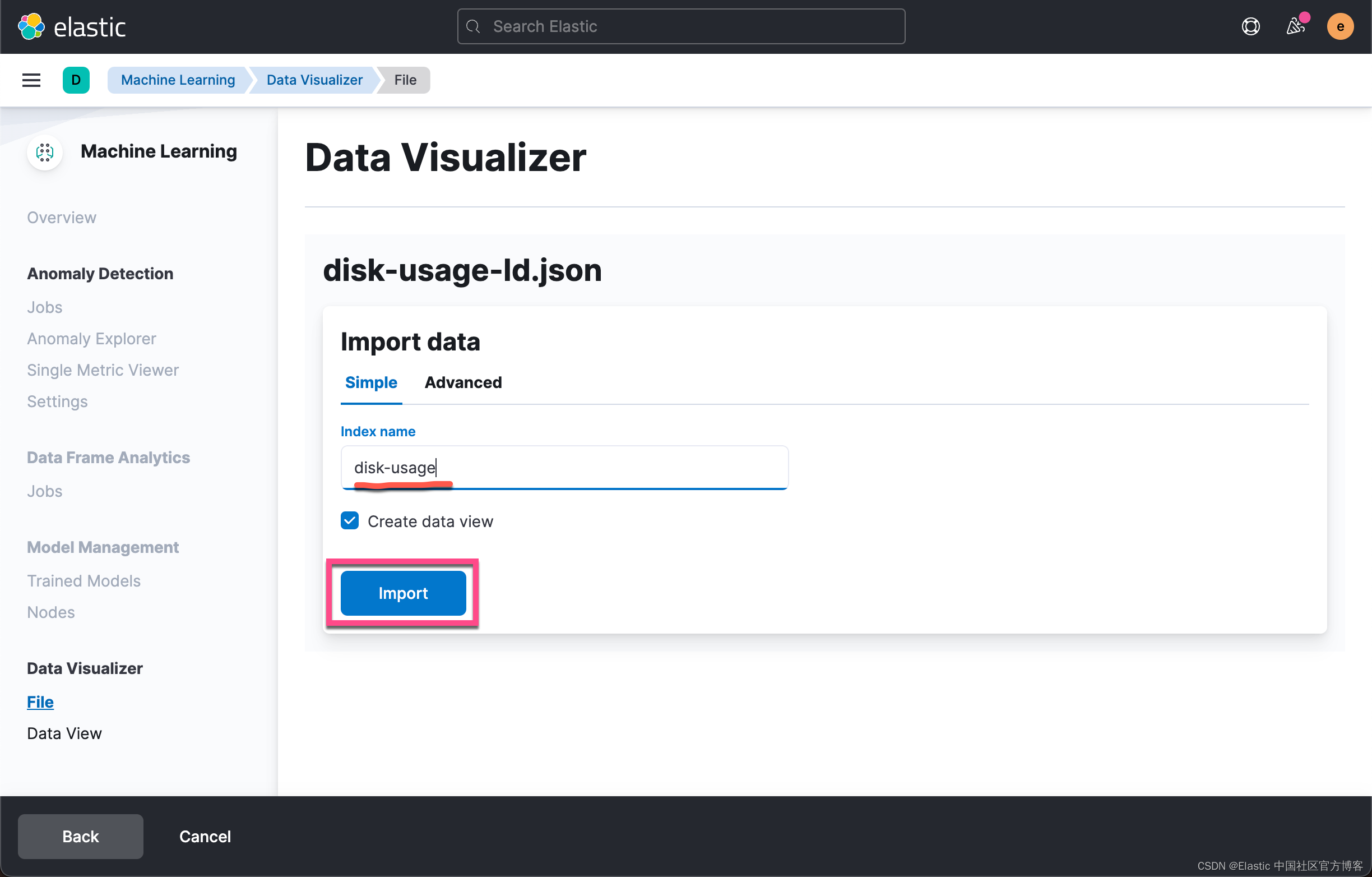The width and height of the screenshot is (1372, 877).
Task: Click the Import button
Action: click(x=403, y=593)
